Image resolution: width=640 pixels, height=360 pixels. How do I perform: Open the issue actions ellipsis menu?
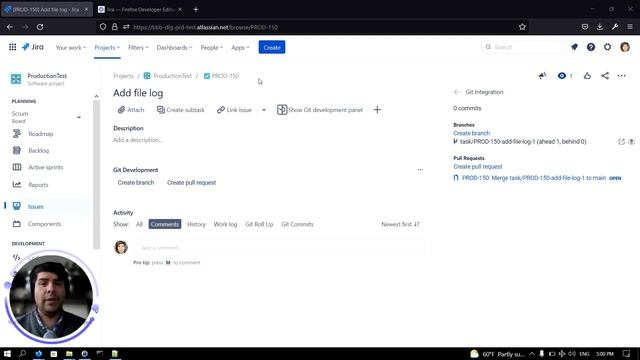click(x=621, y=76)
